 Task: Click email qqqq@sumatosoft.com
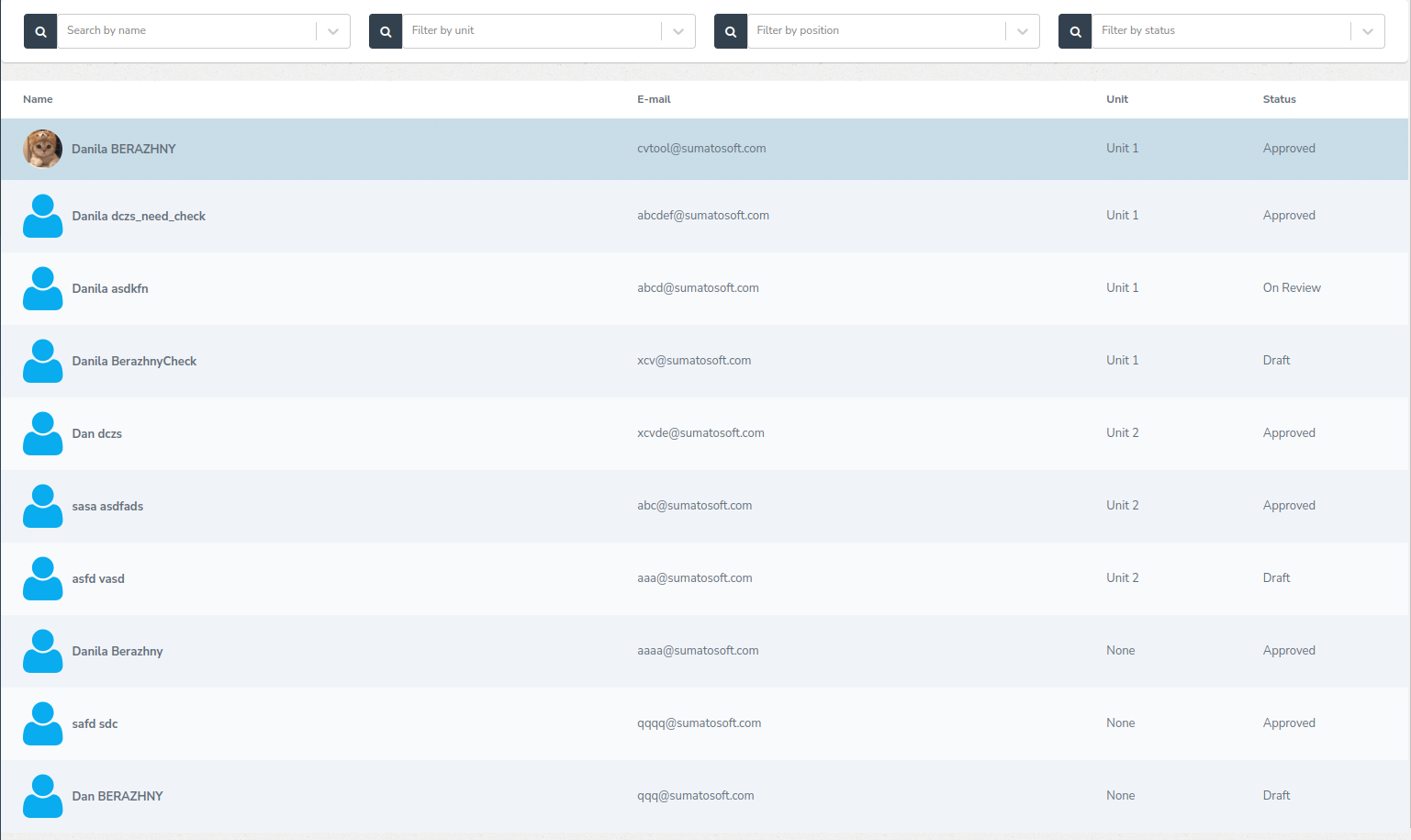pos(700,722)
